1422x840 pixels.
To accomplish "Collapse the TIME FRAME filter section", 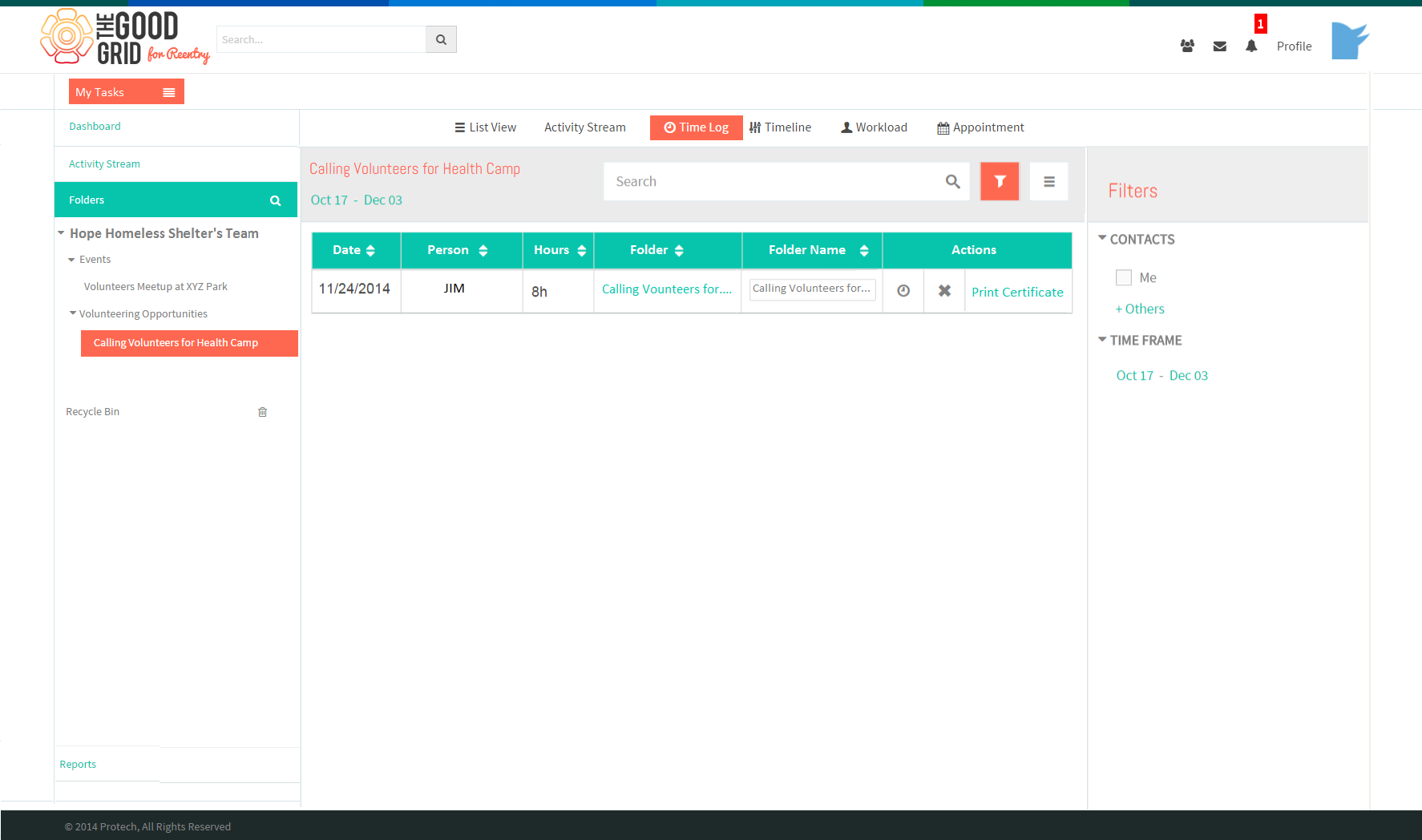I will 1102,340.
